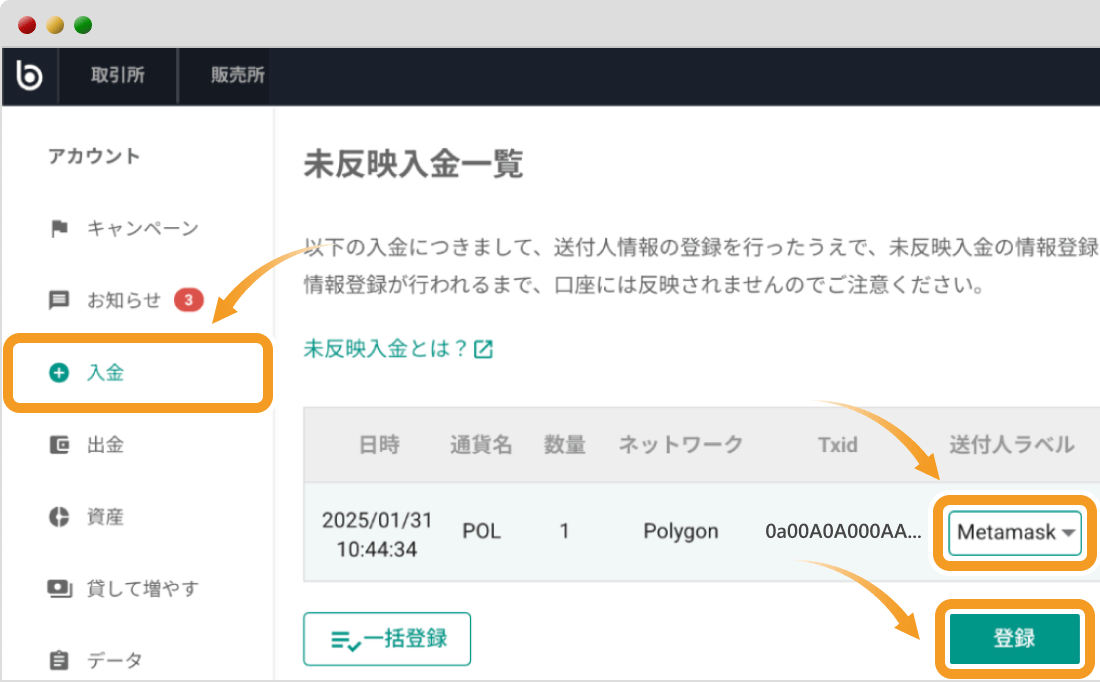Click the red notification badge 3
This screenshot has width=1100, height=682.
pyautogui.click(x=189, y=300)
